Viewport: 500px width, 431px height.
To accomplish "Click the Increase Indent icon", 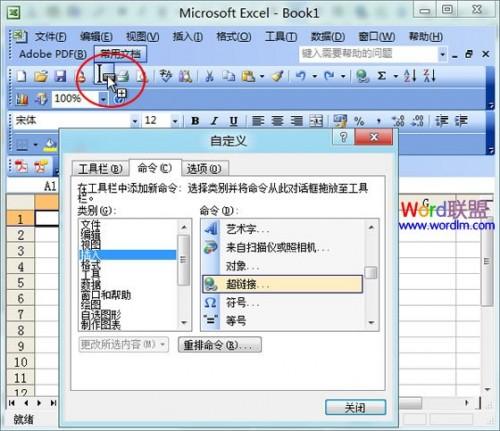I will [462, 121].
